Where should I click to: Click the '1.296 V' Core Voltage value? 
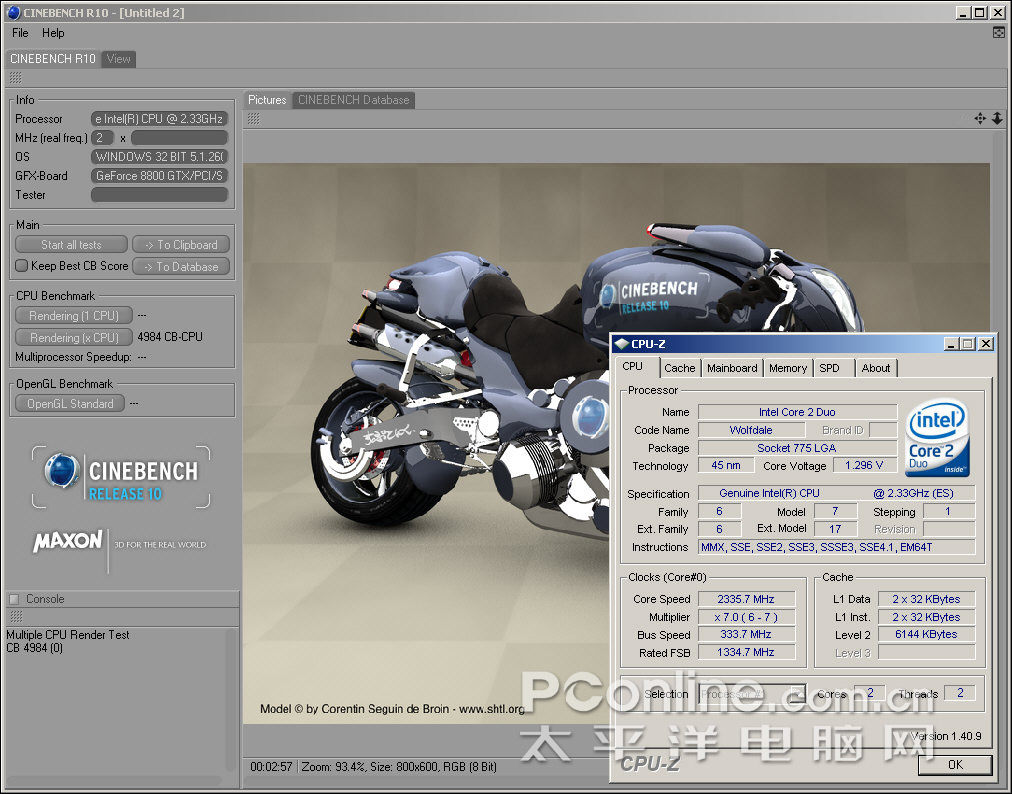864,465
